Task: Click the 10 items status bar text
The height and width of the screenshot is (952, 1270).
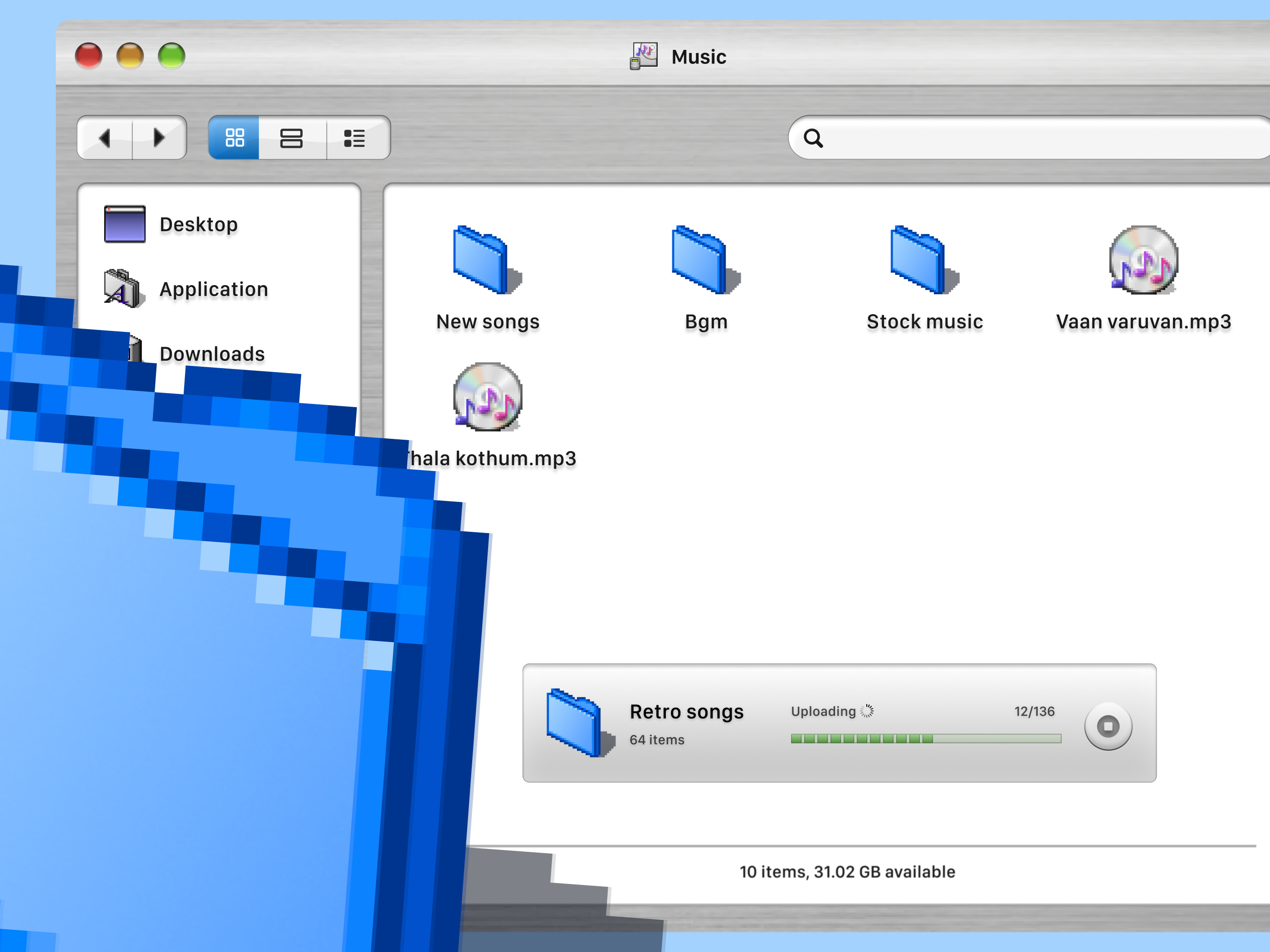Action: coord(847,871)
